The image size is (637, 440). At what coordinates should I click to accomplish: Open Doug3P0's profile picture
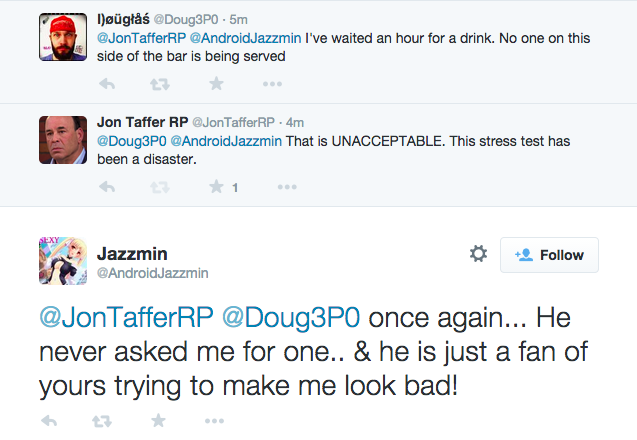(66, 39)
